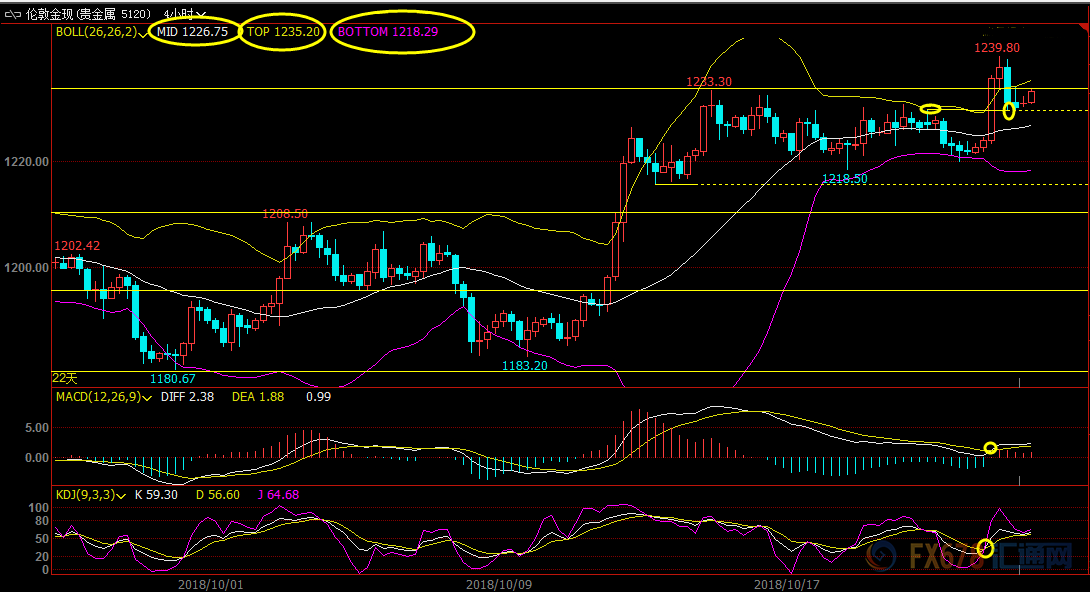Select the BOTTOM 1218.29 band label
This screenshot has width=1090, height=592.
(402, 32)
